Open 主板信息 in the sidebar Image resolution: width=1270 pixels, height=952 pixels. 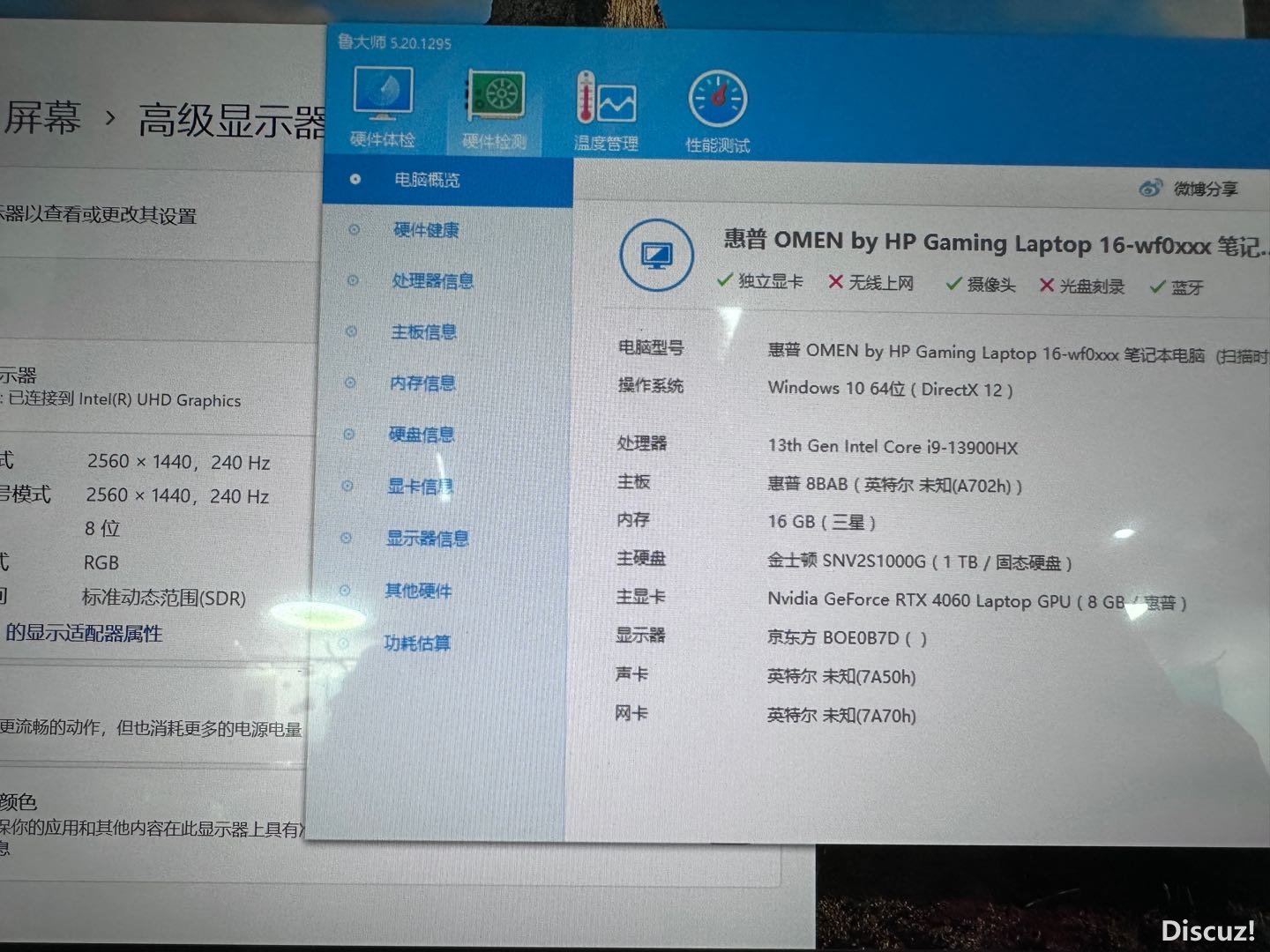tap(423, 332)
